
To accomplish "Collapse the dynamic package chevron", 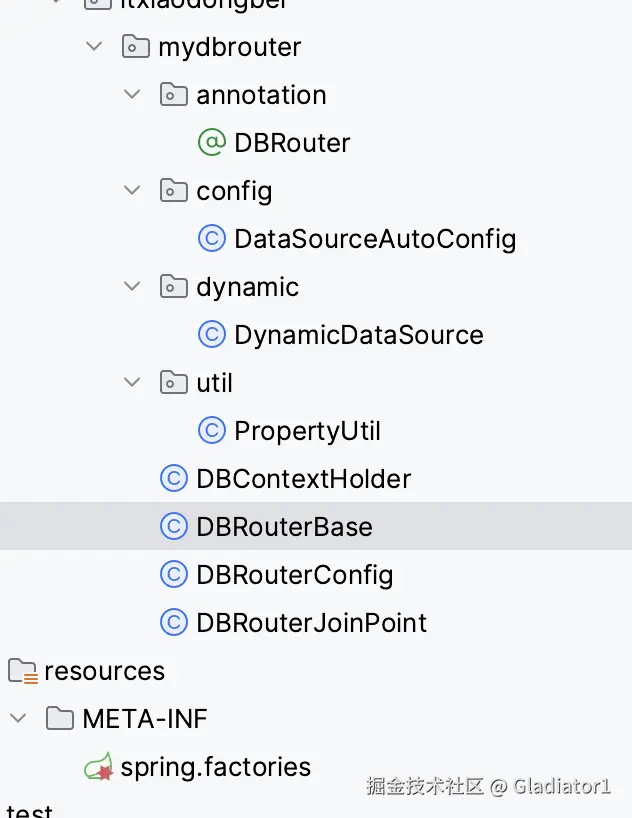I will (133, 287).
